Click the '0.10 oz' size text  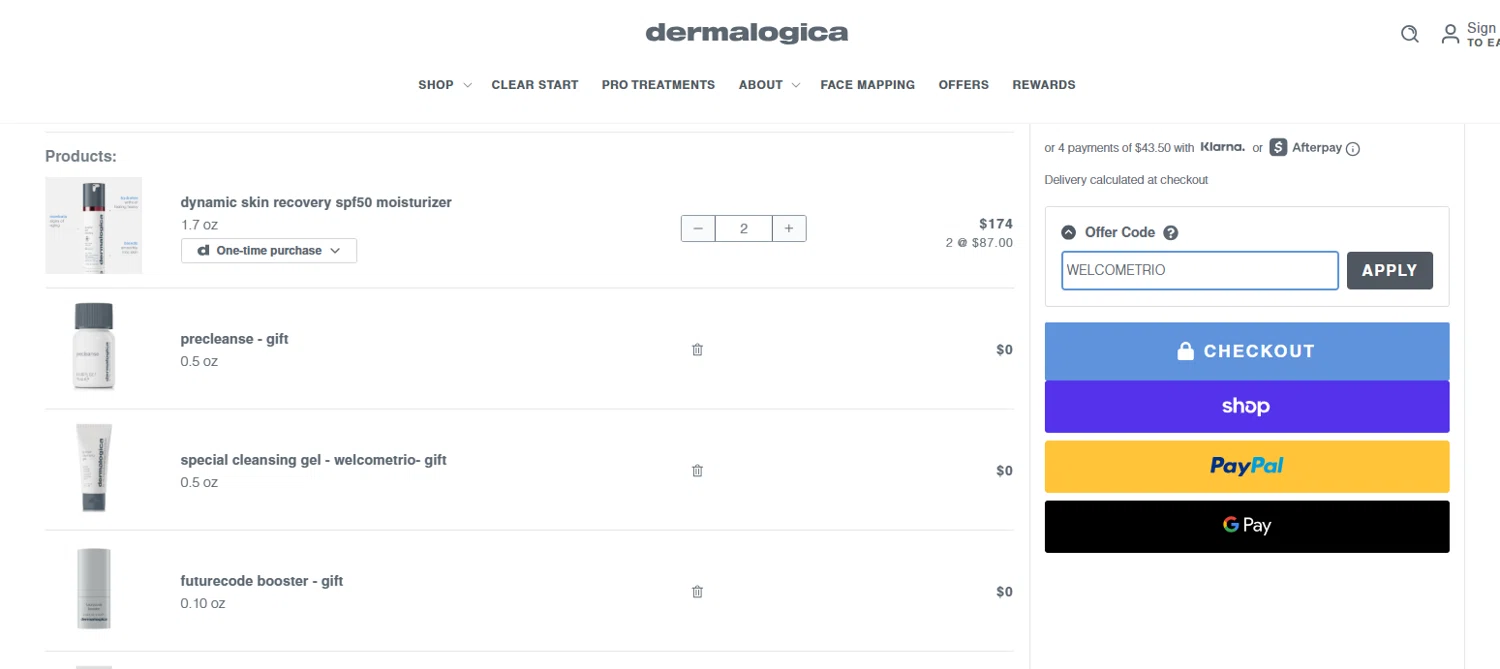click(x=203, y=603)
